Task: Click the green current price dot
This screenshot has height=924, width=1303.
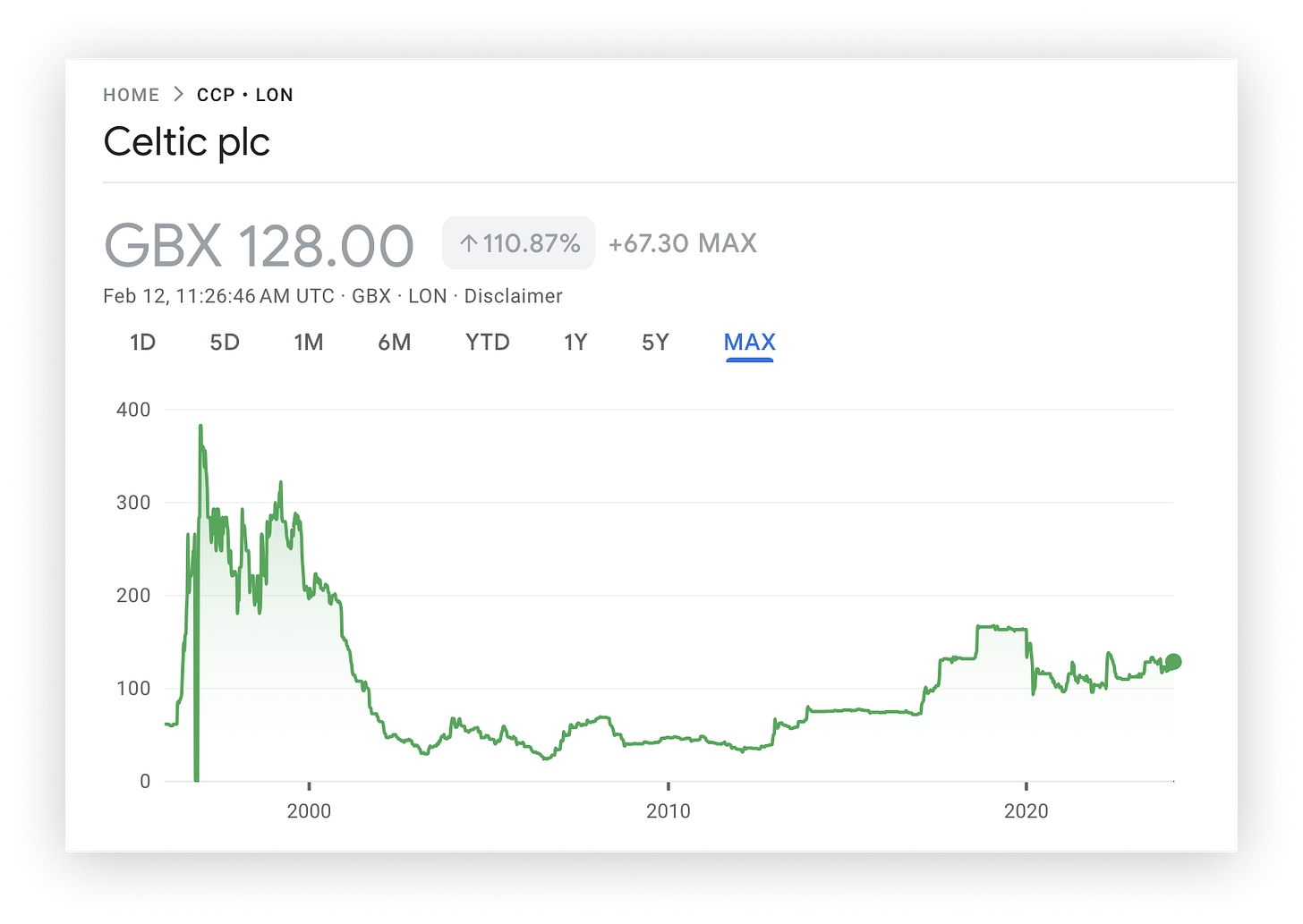Action: 1173,662
